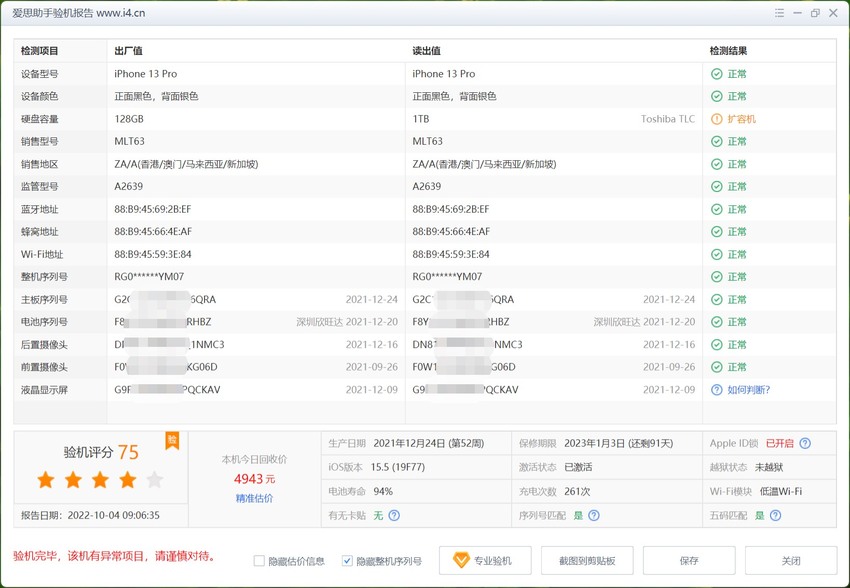
Task: Click the help icon next to 有无卡贴
Action: pyautogui.click(x=394, y=515)
